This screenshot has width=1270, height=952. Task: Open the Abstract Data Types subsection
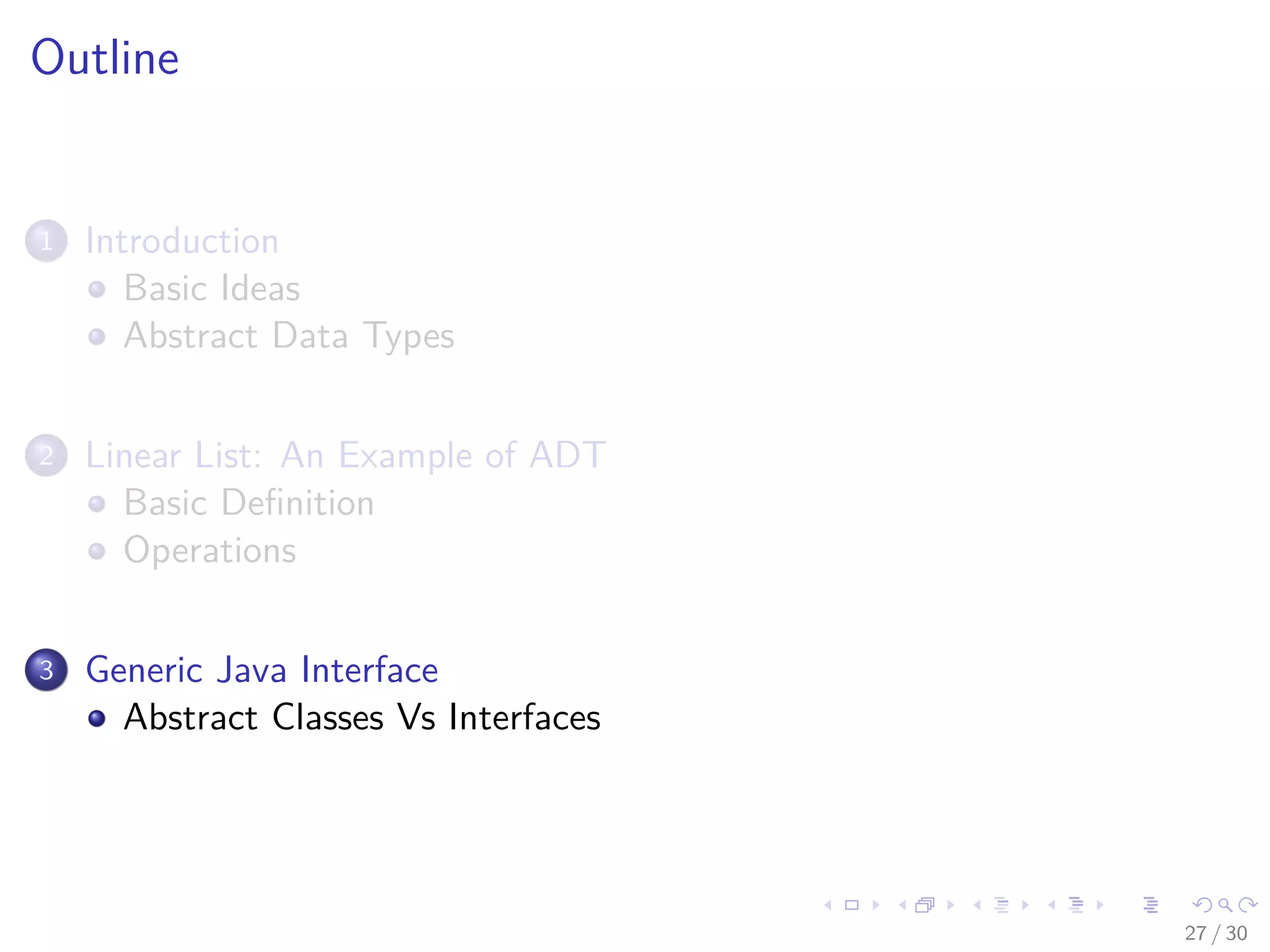289,337
